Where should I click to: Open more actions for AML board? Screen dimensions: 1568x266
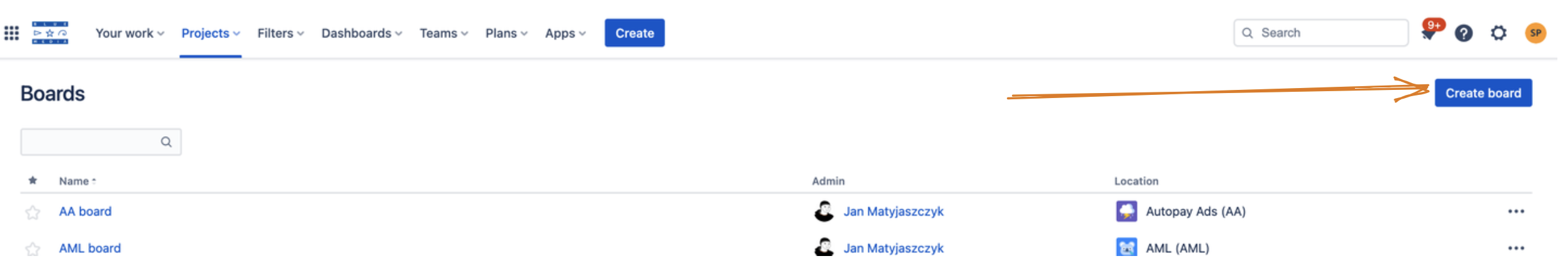click(1516, 249)
